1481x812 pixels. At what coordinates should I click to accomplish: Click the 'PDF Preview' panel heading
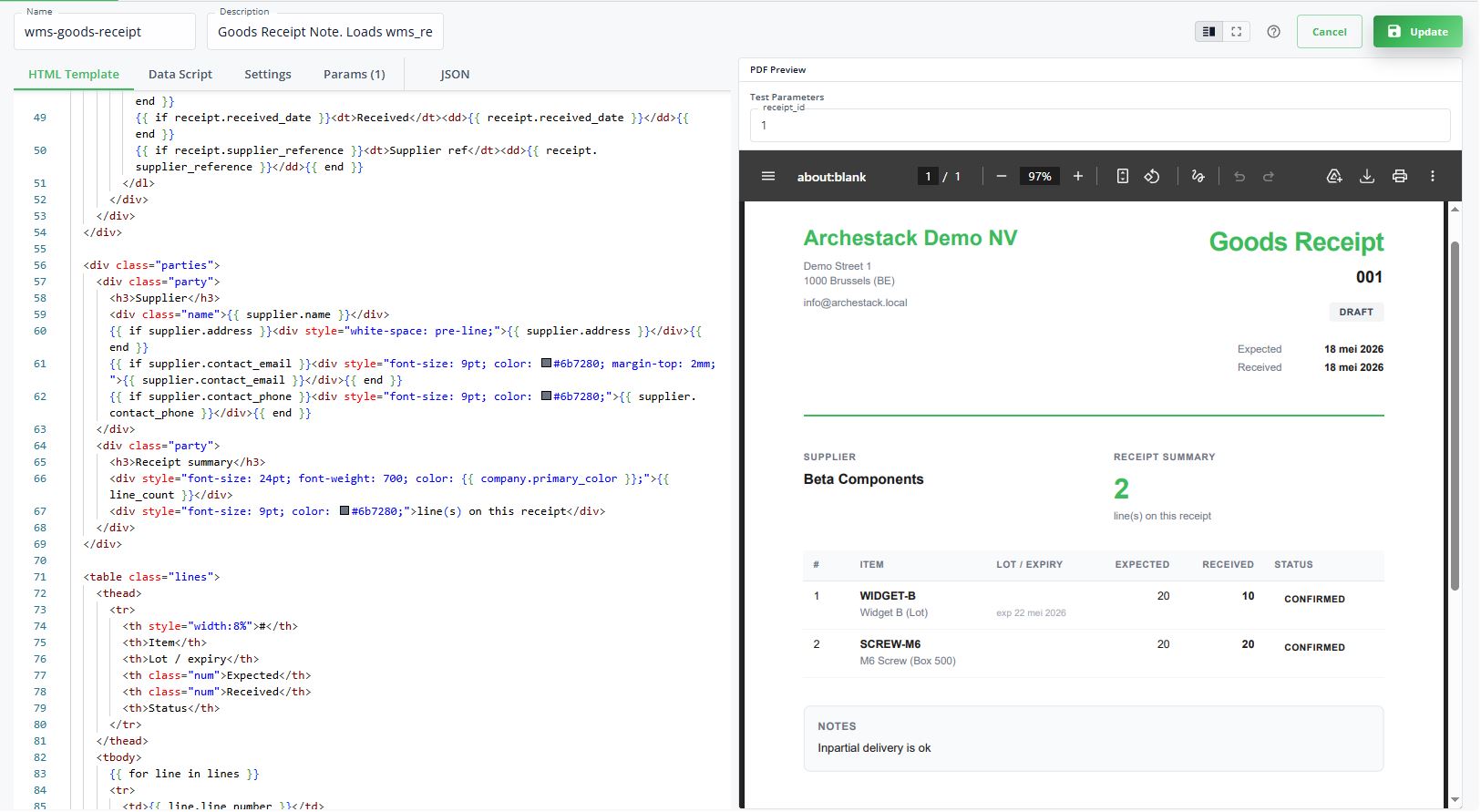(777, 69)
